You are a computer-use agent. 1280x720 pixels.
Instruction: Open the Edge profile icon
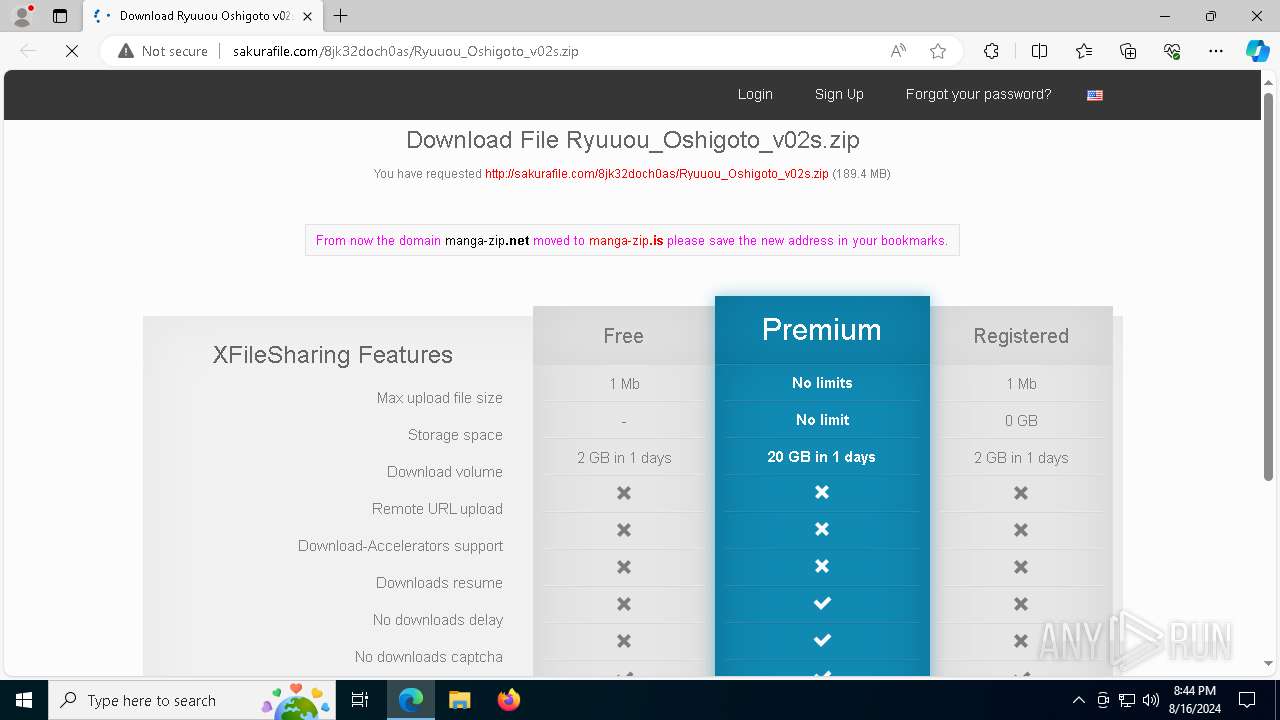point(22,16)
